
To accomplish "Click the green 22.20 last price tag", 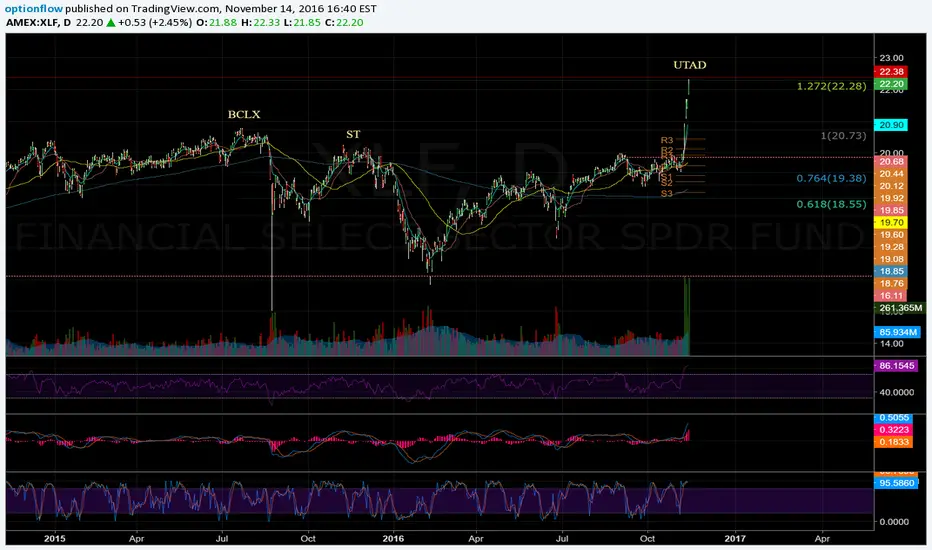I will click(892, 84).
